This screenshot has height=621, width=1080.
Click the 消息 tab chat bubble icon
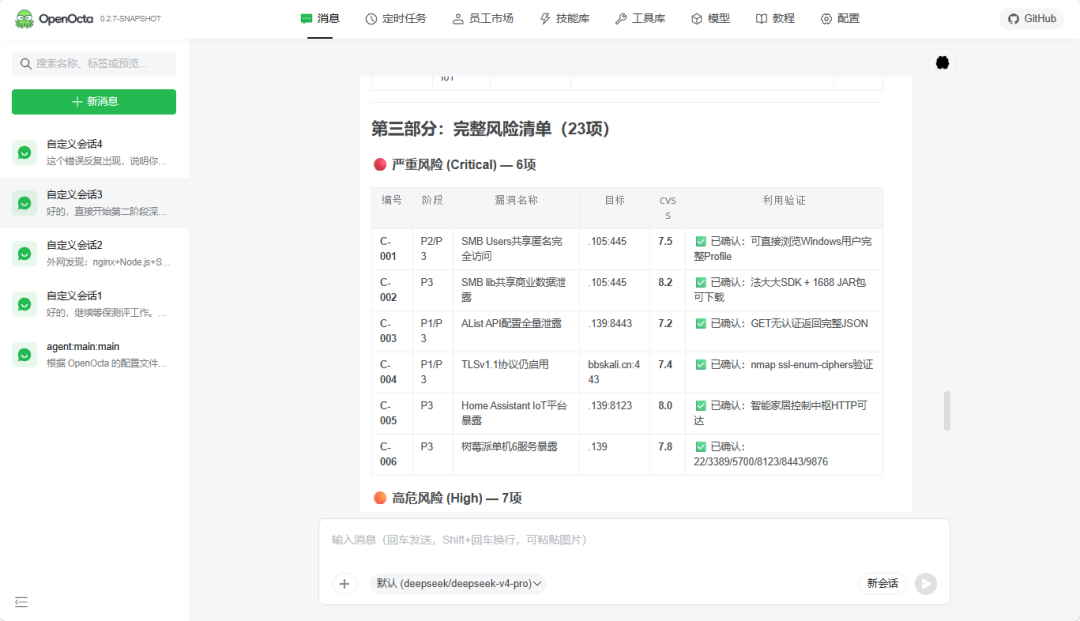tap(307, 19)
